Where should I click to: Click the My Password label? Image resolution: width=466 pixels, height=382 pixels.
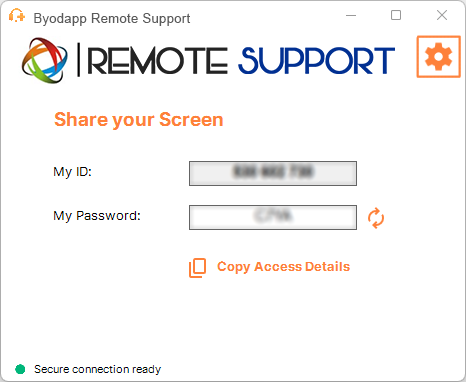[97, 216]
